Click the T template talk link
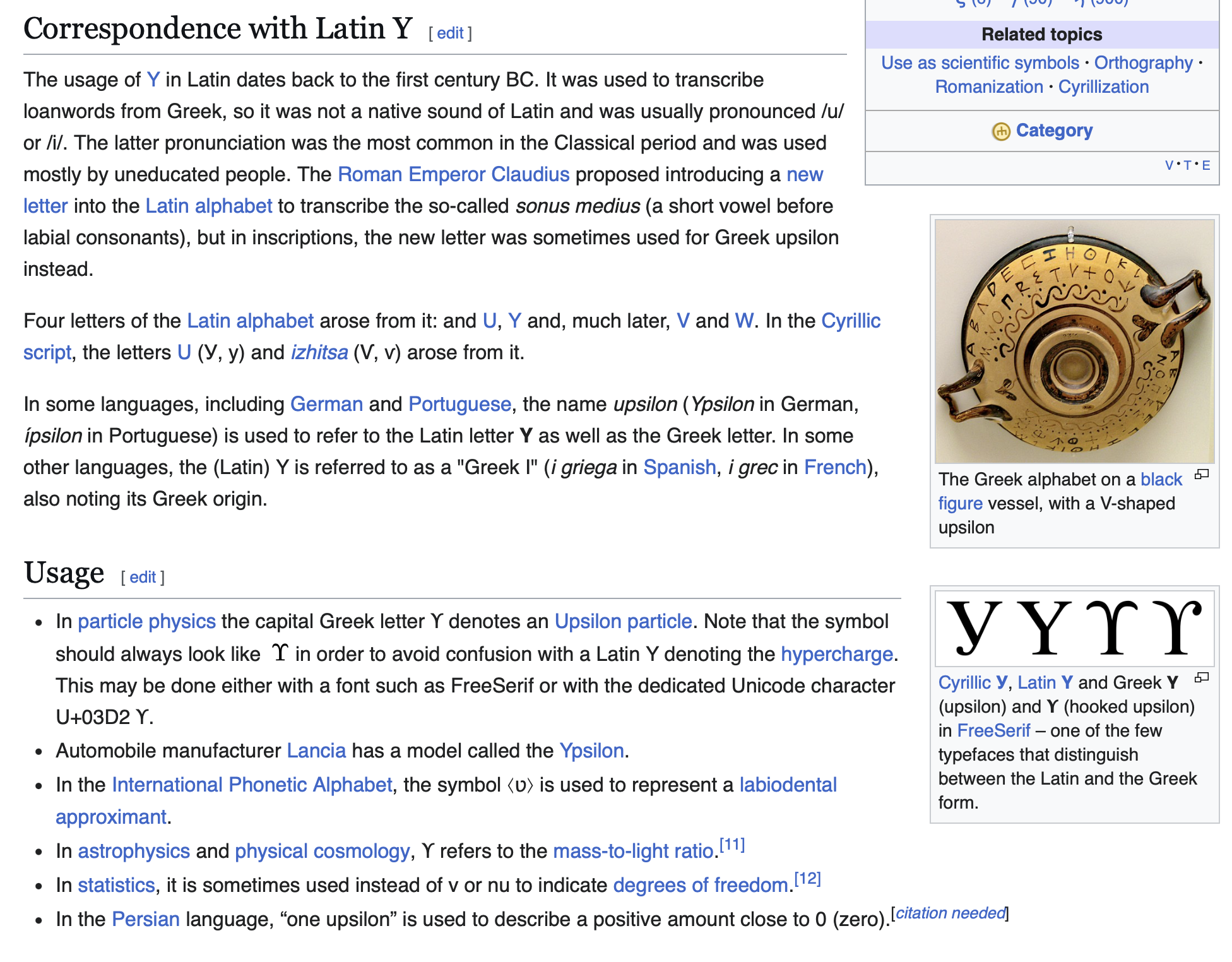The height and width of the screenshot is (962, 1232). [x=1187, y=165]
